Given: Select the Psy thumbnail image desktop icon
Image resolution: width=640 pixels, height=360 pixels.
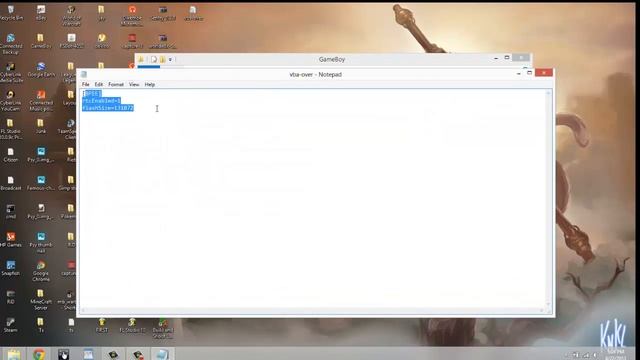Looking at the screenshot, I should click(41, 243).
